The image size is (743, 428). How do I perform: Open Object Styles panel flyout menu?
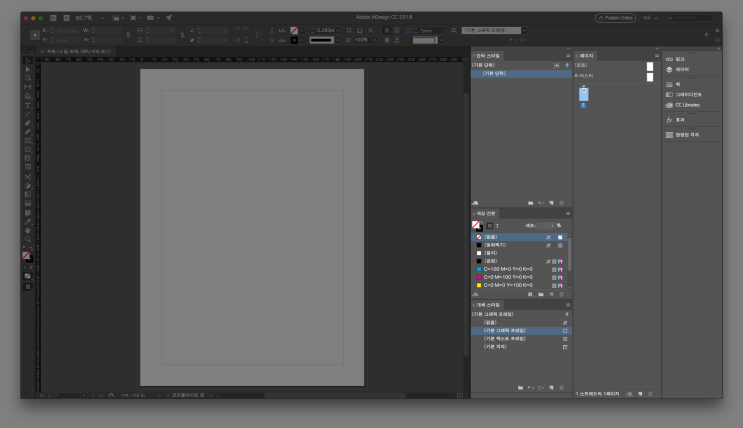(x=568, y=305)
